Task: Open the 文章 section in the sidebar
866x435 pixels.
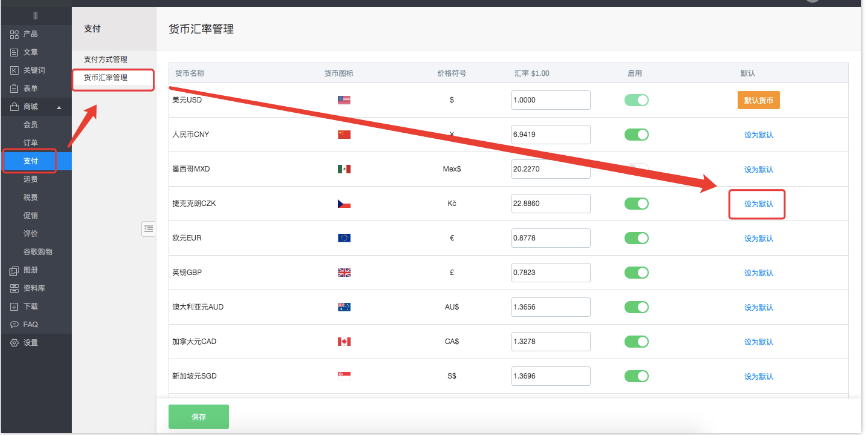Action: click(30, 52)
